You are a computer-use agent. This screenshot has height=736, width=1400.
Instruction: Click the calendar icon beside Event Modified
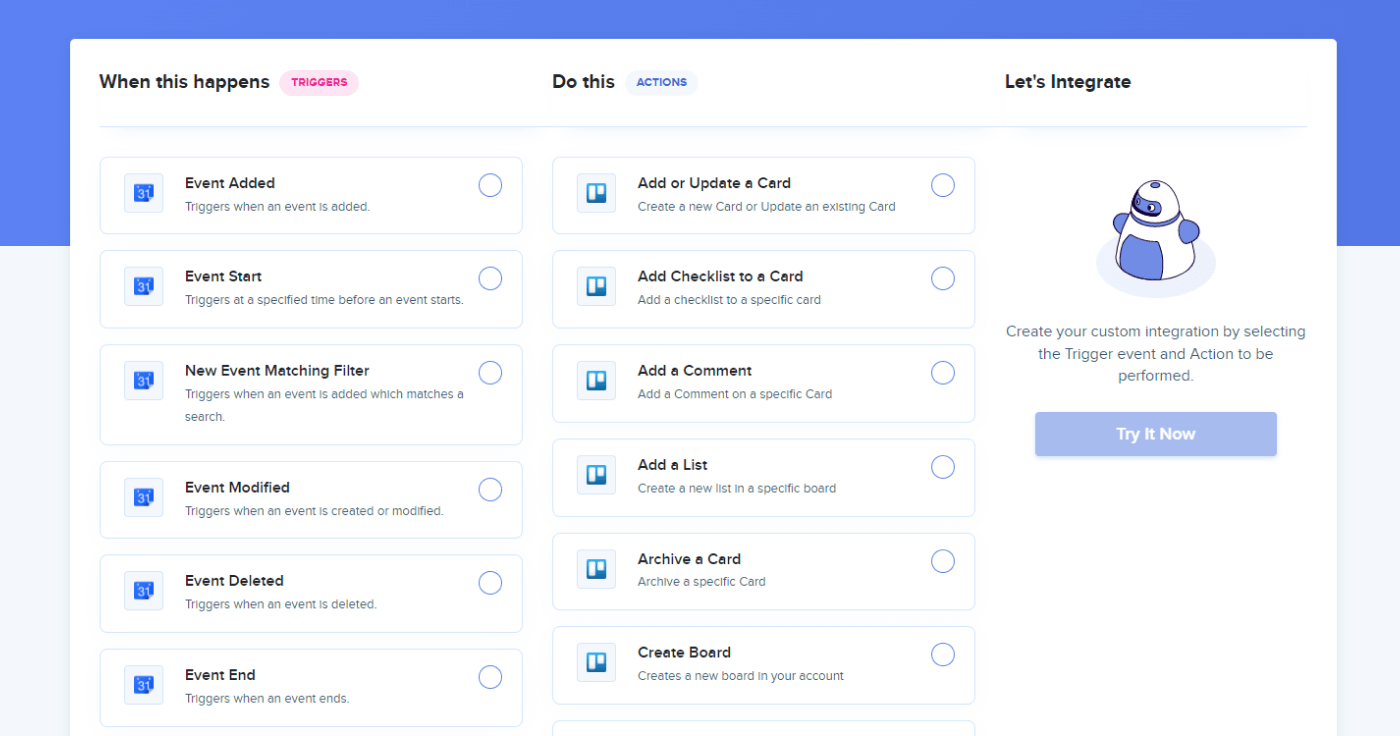(143, 497)
